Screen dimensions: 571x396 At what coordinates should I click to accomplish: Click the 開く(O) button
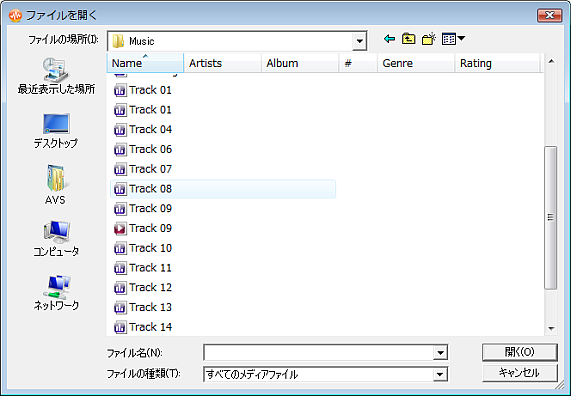point(520,352)
